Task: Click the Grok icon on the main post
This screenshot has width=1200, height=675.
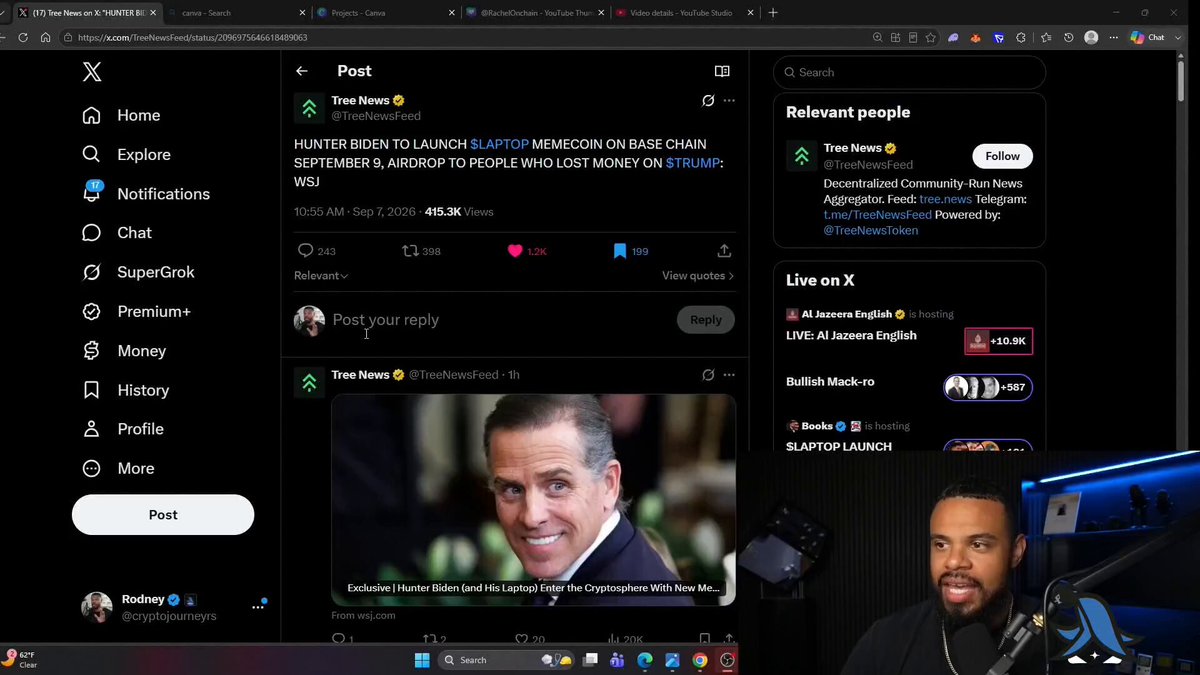Action: pos(708,100)
